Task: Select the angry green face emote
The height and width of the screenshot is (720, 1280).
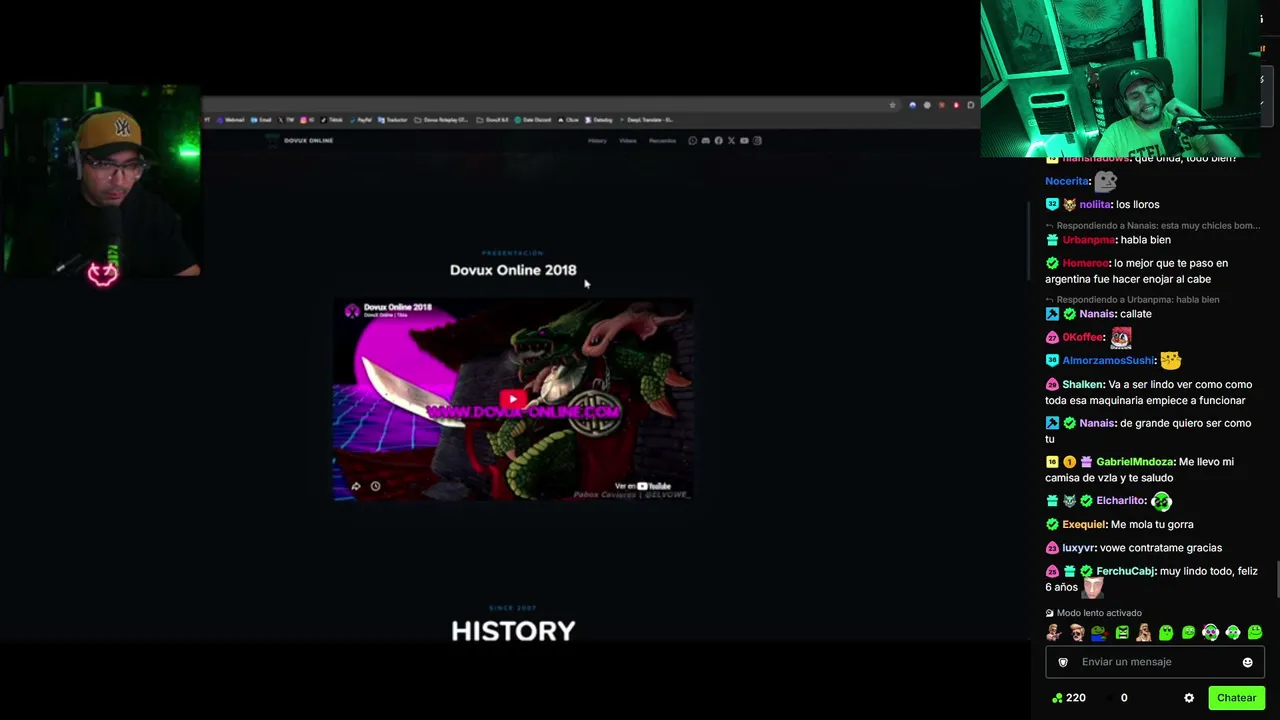Action: [1122, 632]
